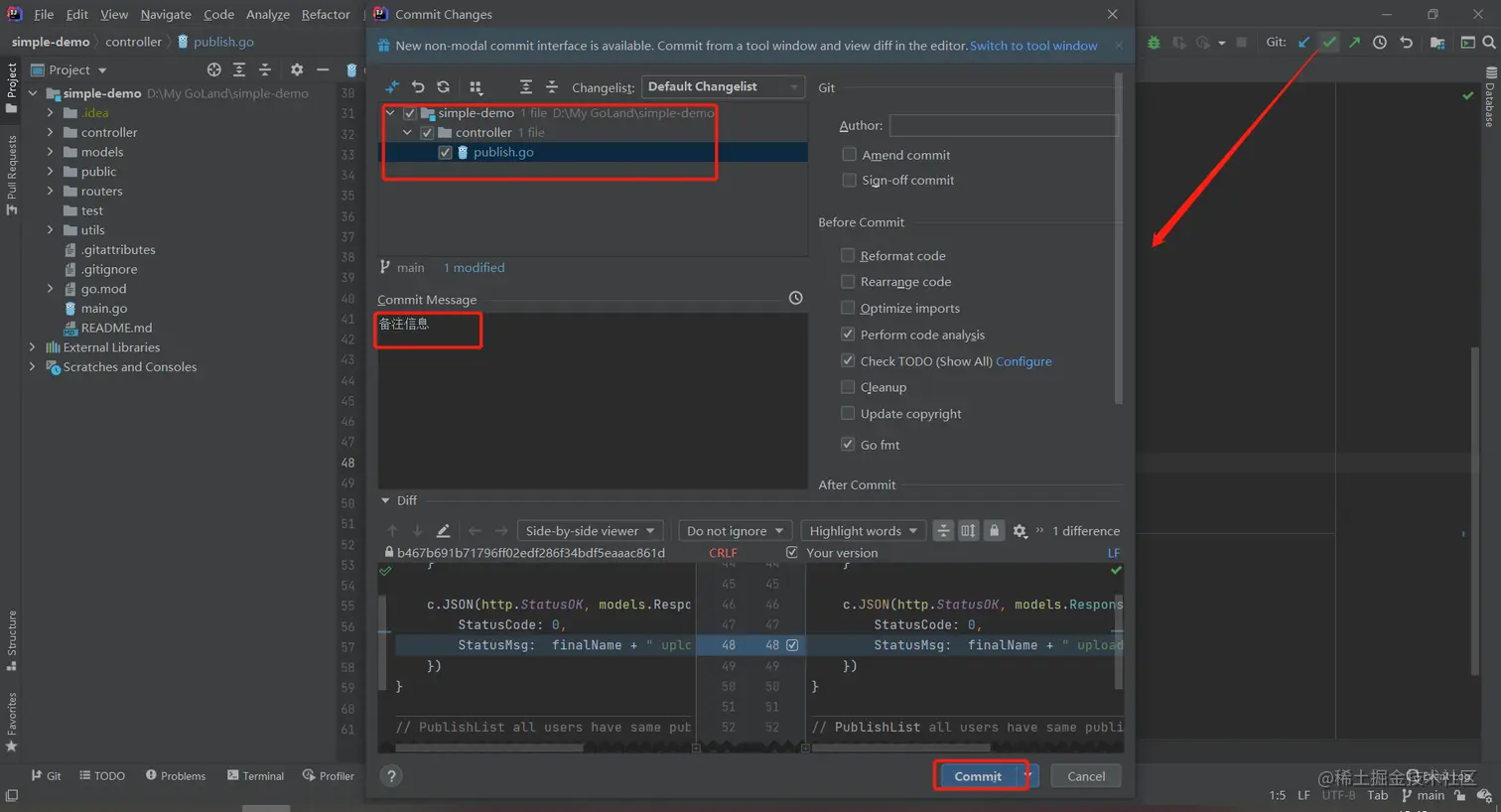Click the Commit button
Viewport: 1501px width, 812px height.
[x=978, y=776]
